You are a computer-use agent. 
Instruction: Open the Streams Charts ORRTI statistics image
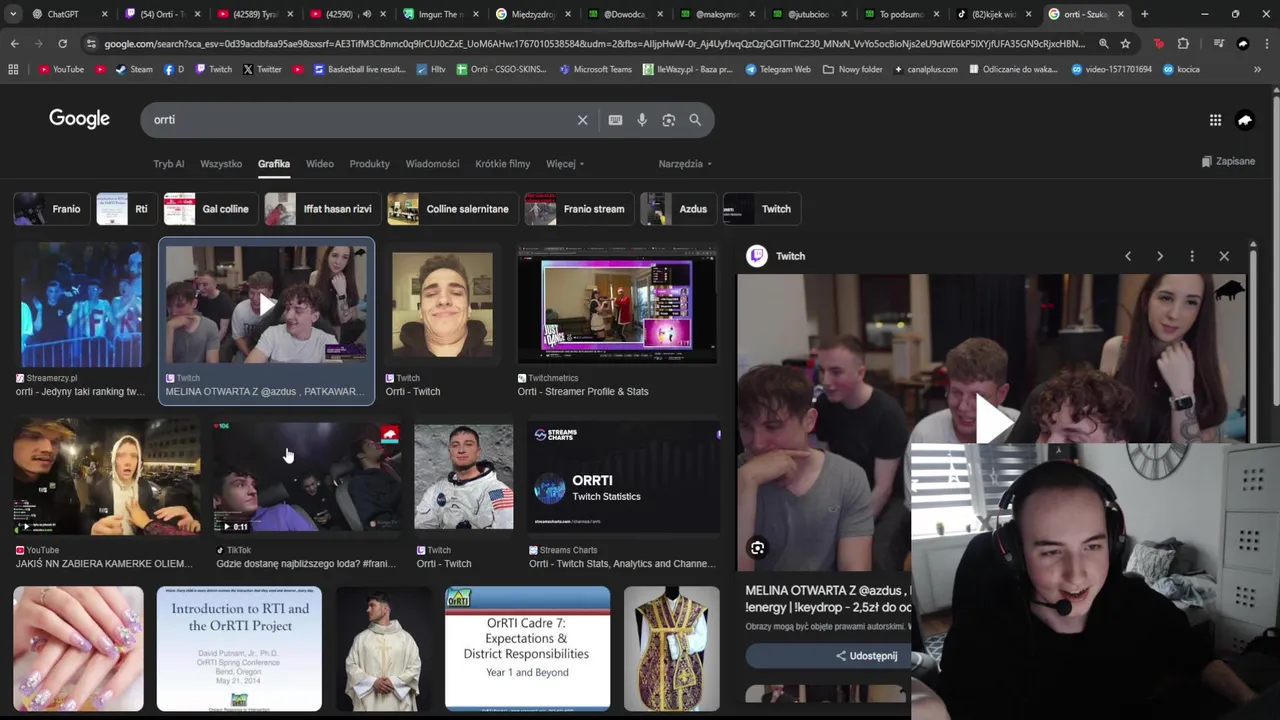click(623, 477)
